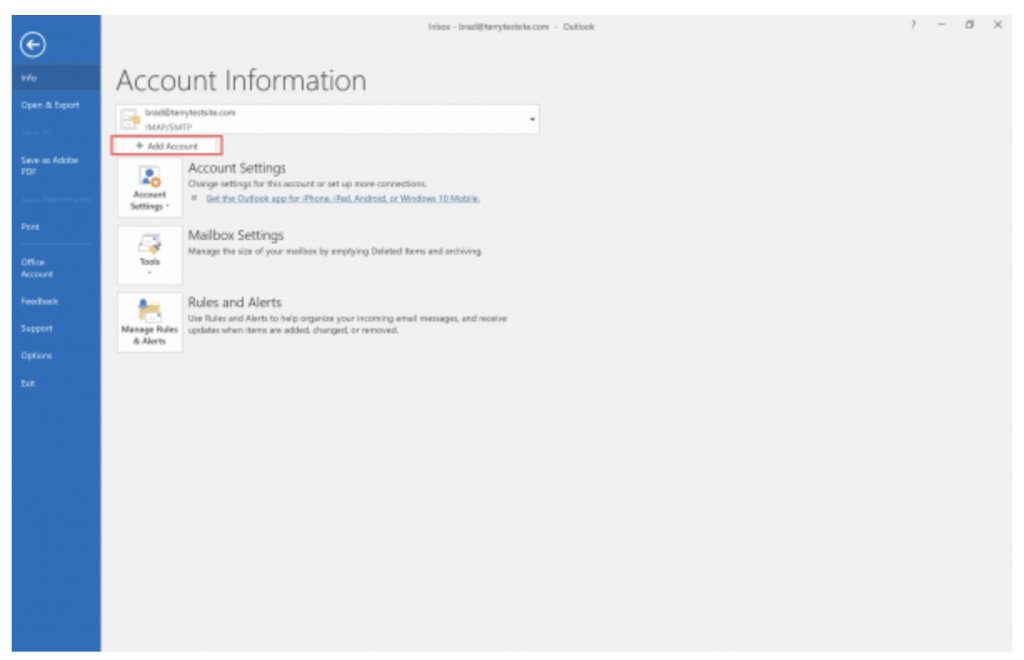
Task: Follow the Get the Outlook app link
Action: click(x=343, y=198)
